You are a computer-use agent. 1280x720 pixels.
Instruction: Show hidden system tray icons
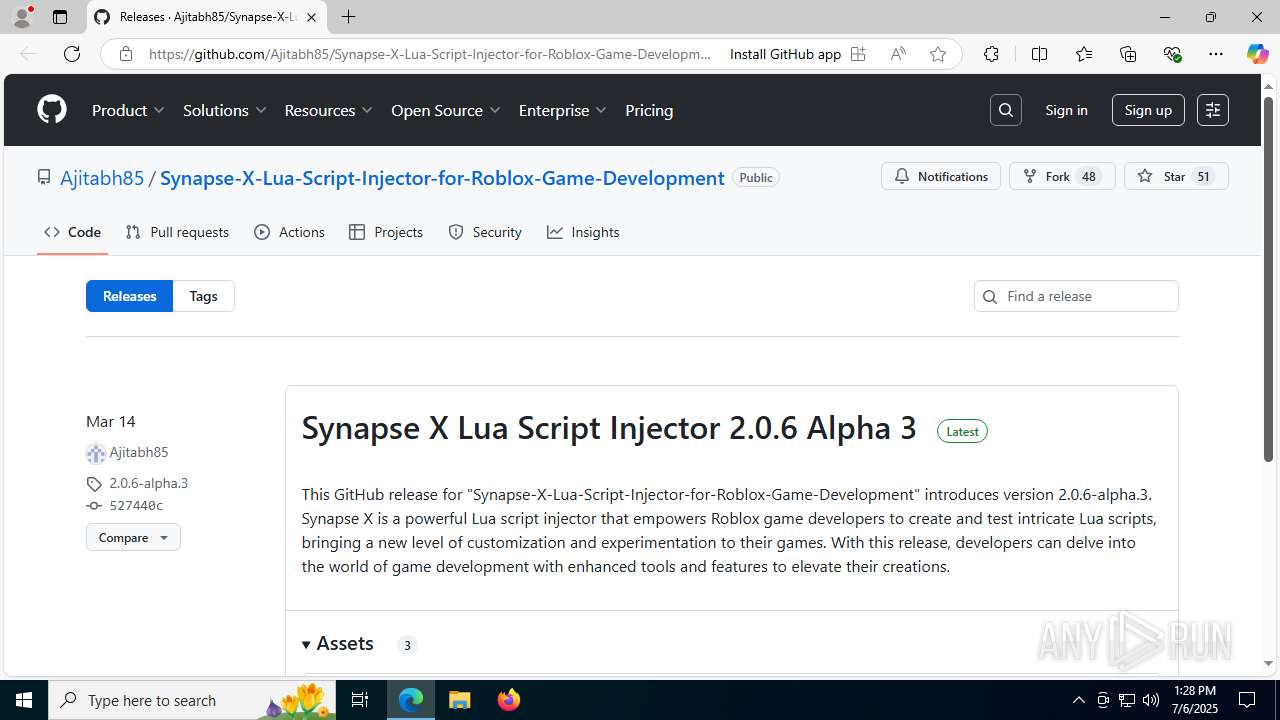[x=1078, y=700]
